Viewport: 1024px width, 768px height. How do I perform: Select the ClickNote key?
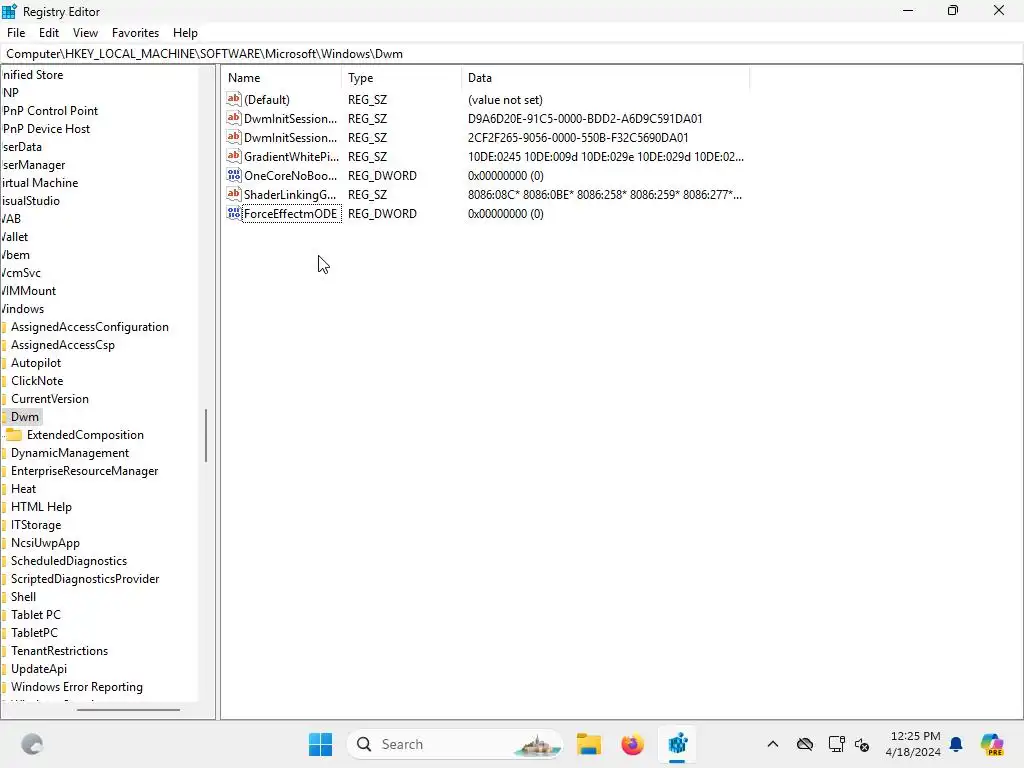37,381
